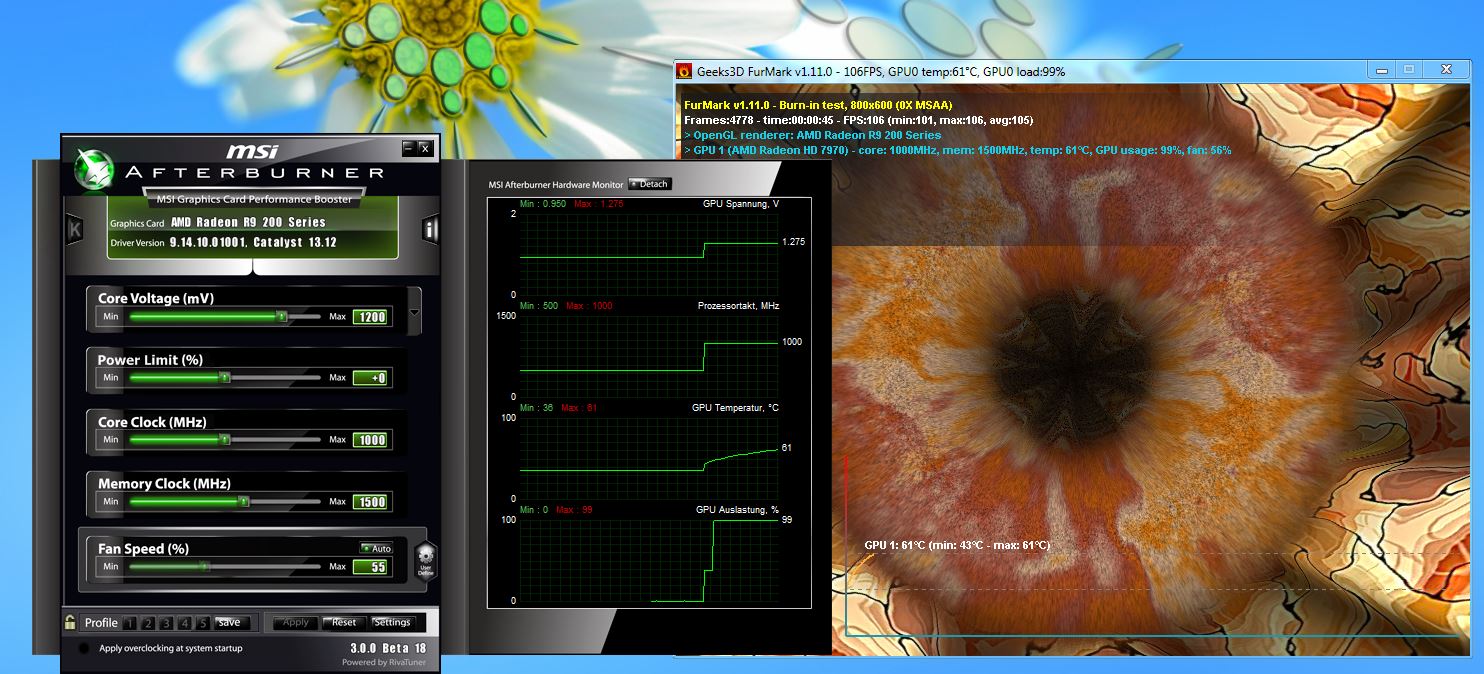
Task: Enable Apply overclocking at system startup
Action: [84, 648]
